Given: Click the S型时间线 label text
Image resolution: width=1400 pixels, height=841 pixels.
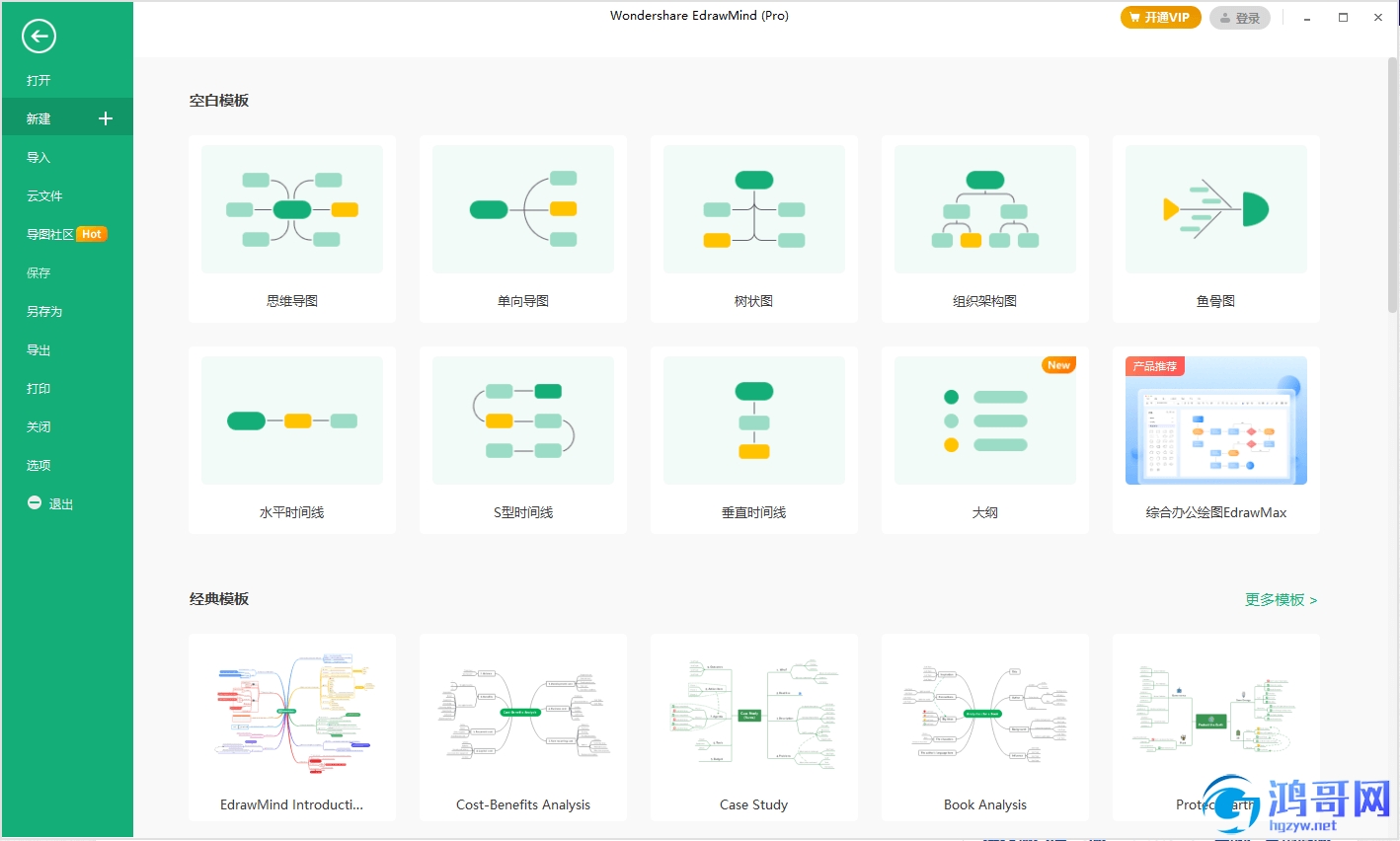Looking at the screenshot, I should [523, 512].
